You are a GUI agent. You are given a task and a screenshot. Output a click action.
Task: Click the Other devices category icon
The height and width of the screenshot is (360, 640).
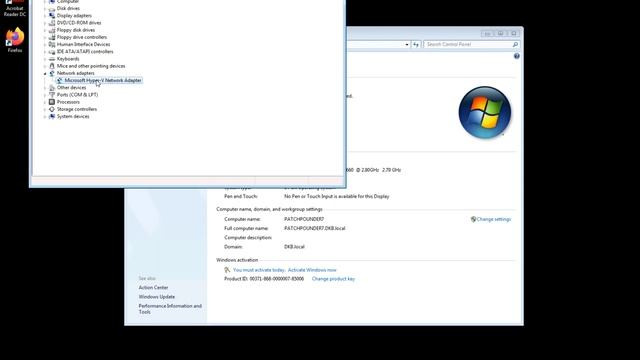click(52, 87)
